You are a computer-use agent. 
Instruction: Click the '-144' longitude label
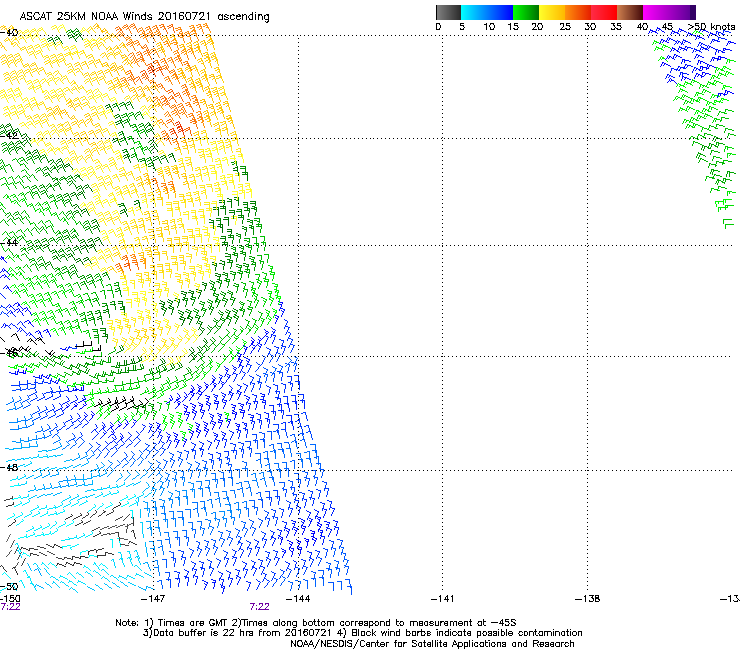tap(298, 599)
